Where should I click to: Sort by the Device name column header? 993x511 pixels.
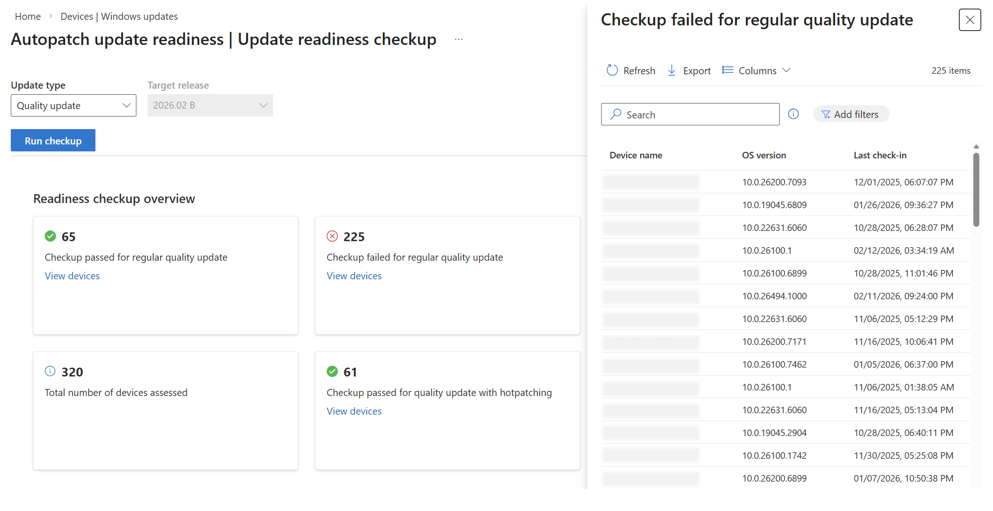tap(636, 155)
